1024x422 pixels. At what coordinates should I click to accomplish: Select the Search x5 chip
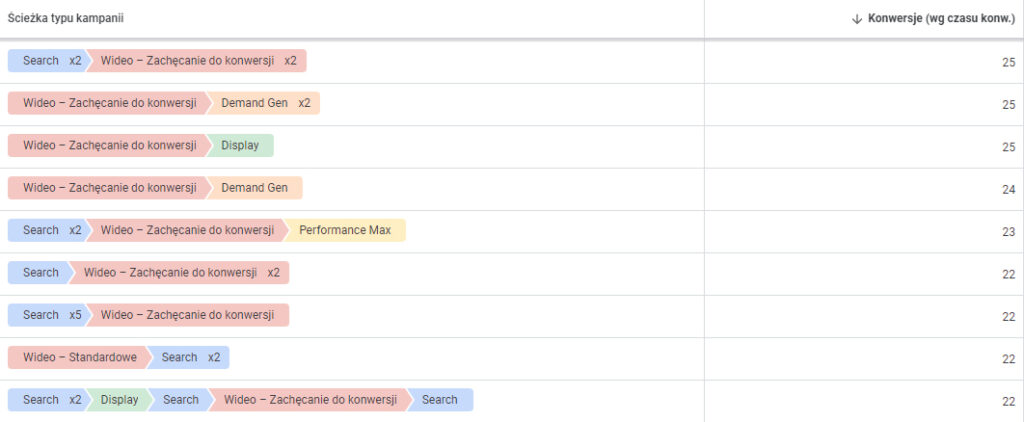(x=46, y=315)
